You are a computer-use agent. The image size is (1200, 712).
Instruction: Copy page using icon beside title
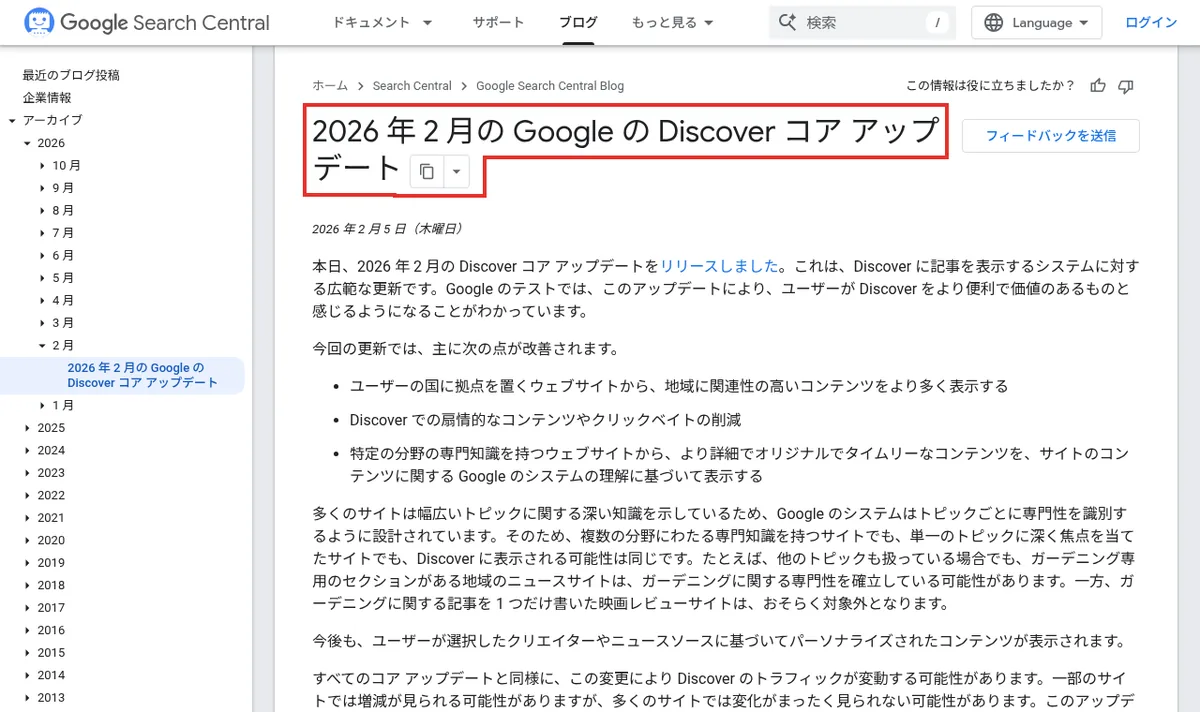[427, 171]
